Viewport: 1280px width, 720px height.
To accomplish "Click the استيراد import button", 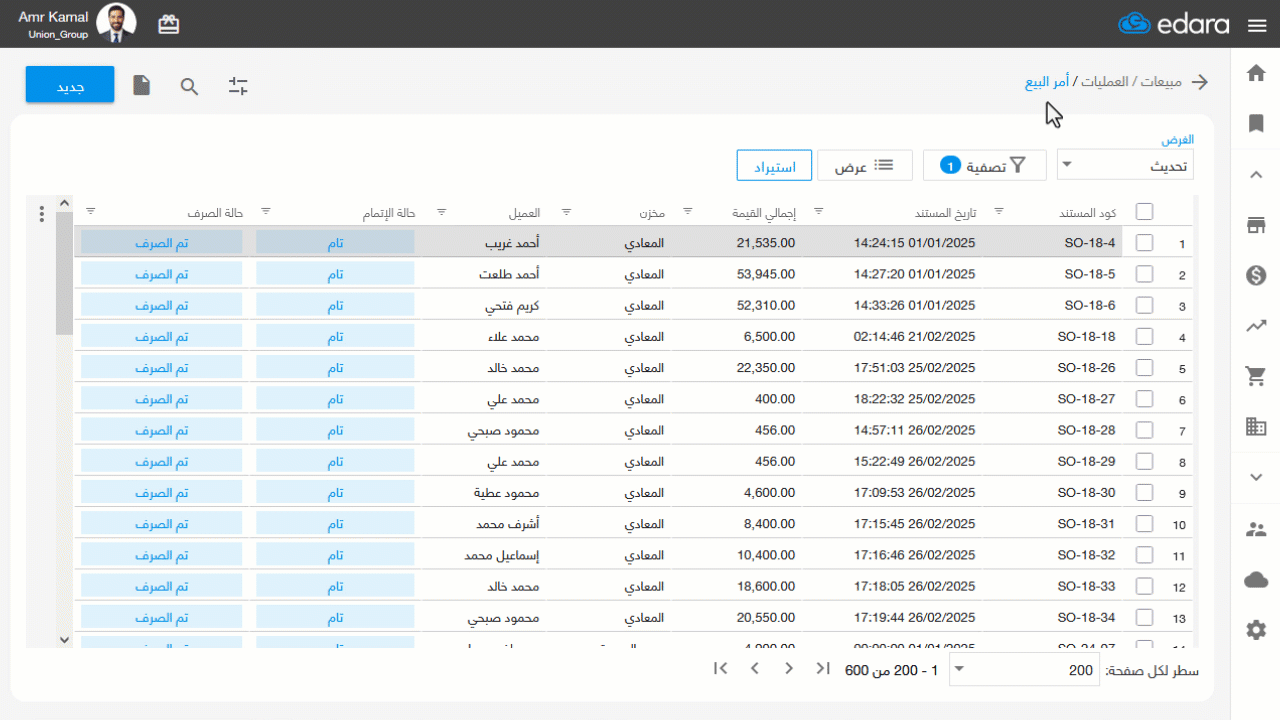I will click(x=774, y=166).
